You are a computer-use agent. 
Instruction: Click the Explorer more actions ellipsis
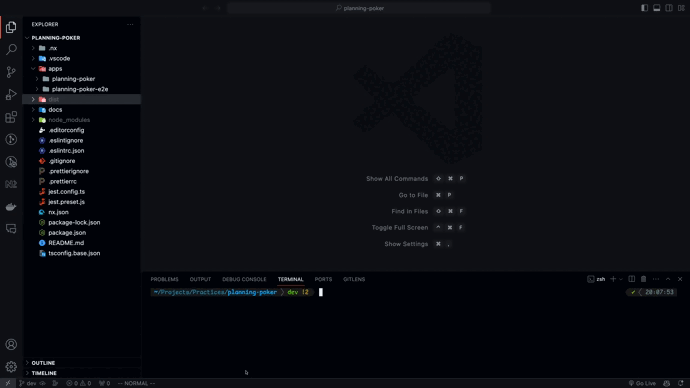pyautogui.click(x=130, y=25)
